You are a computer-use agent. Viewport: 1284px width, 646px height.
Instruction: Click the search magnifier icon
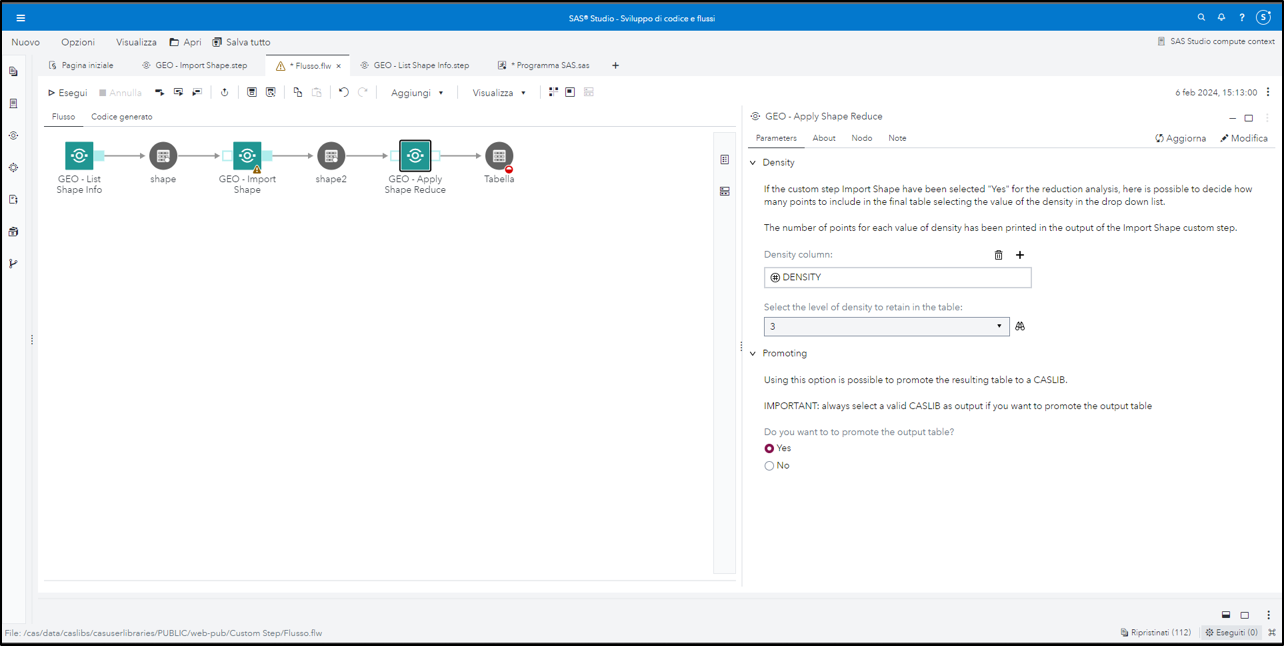(1202, 18)
